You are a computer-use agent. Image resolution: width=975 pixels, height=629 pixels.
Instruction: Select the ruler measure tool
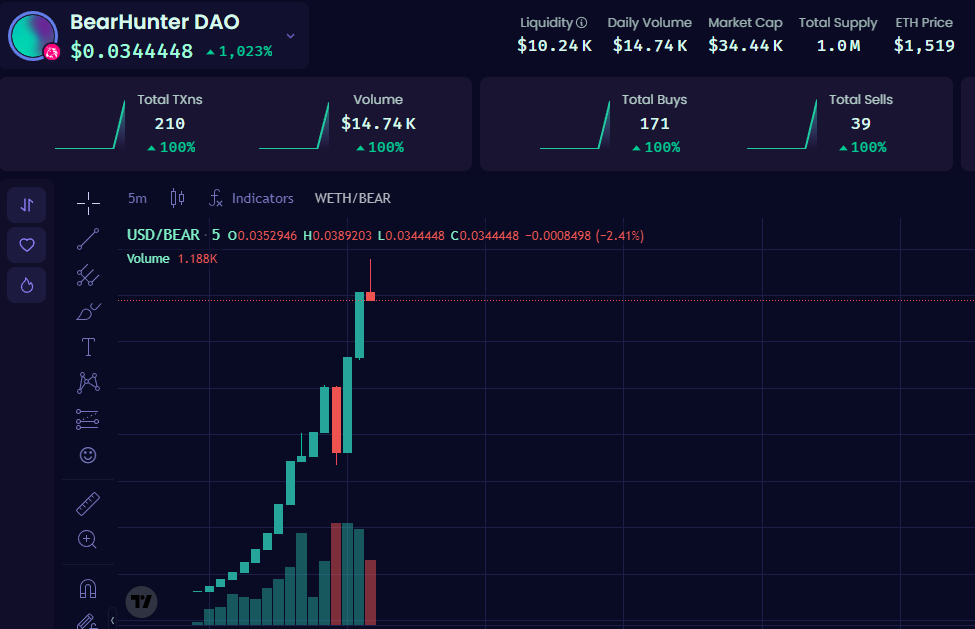[88, 504]
